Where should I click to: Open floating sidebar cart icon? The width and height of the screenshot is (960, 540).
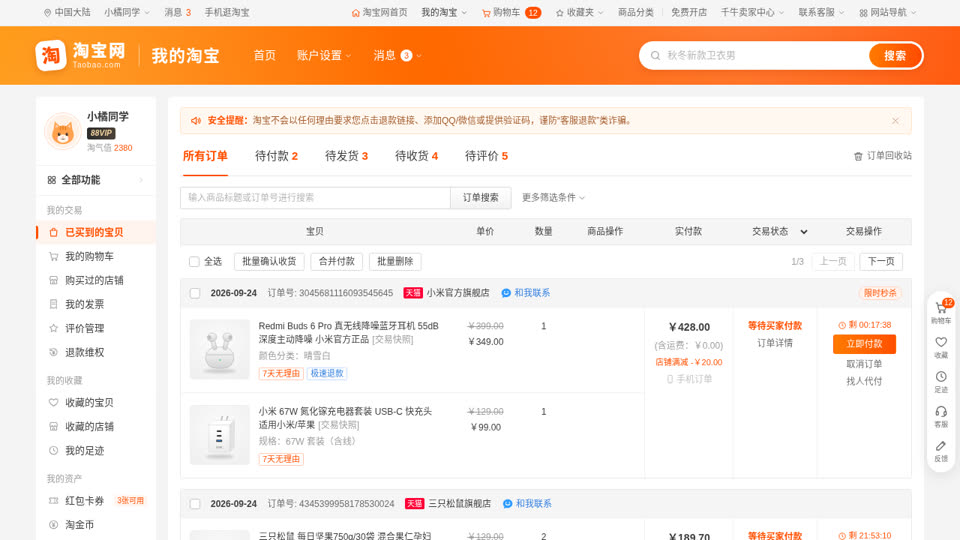[x=941, y=308]
